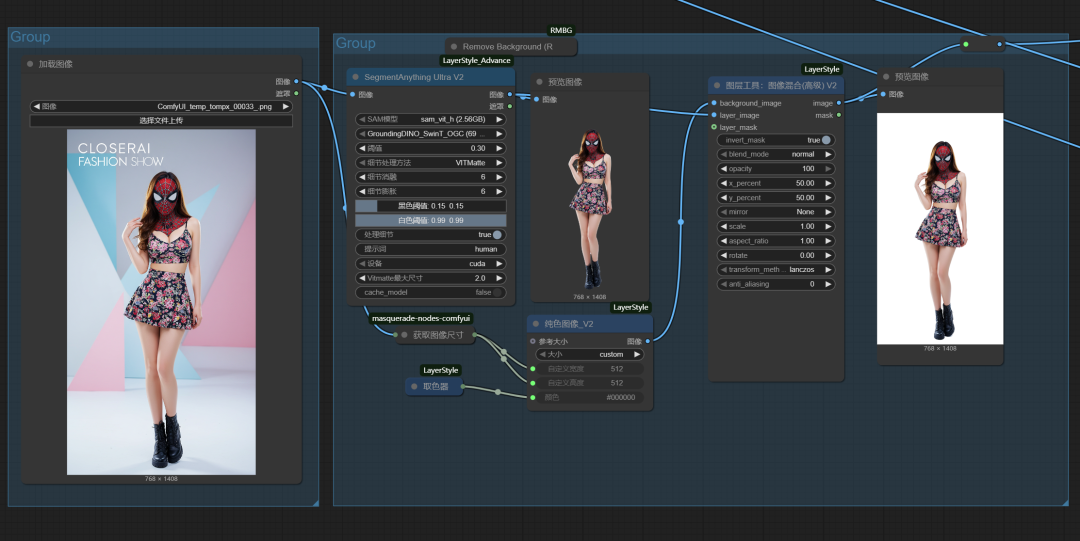Click the LayerStyle_Advance badge label
Screen dimensions: 1080x541
coord(476,61)
